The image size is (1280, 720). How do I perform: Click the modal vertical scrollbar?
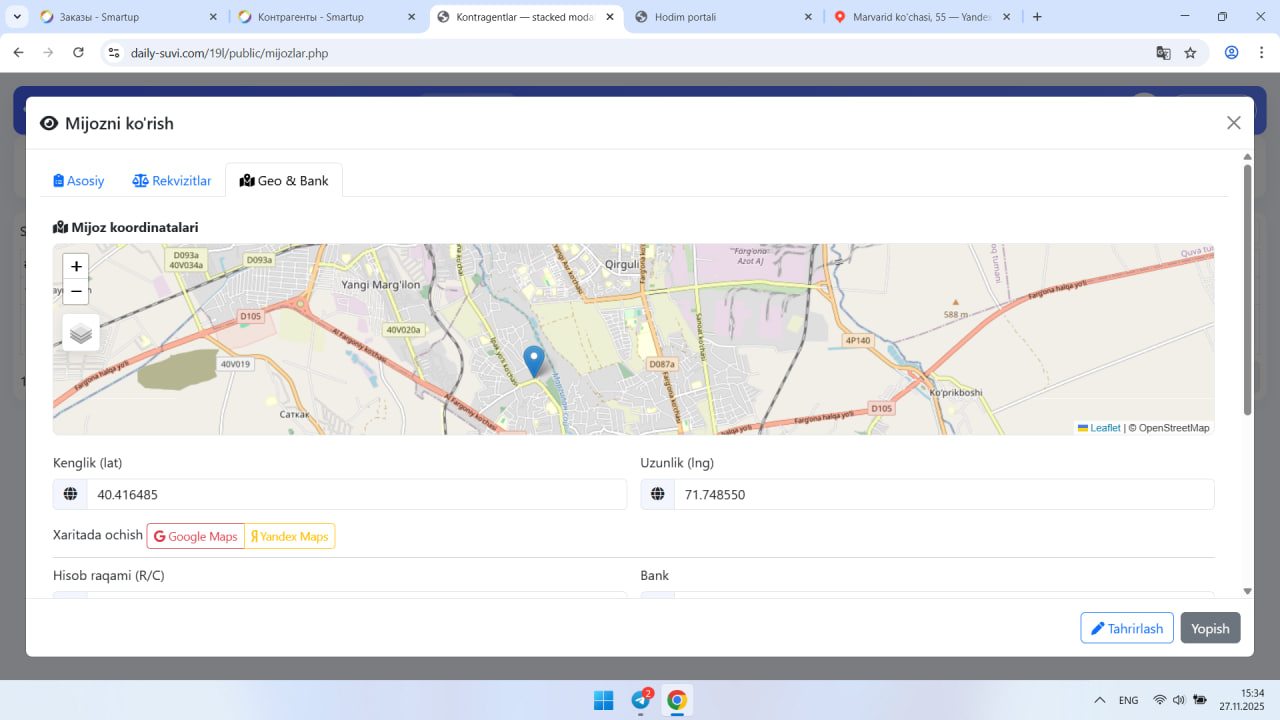[x=1247, y=290]
